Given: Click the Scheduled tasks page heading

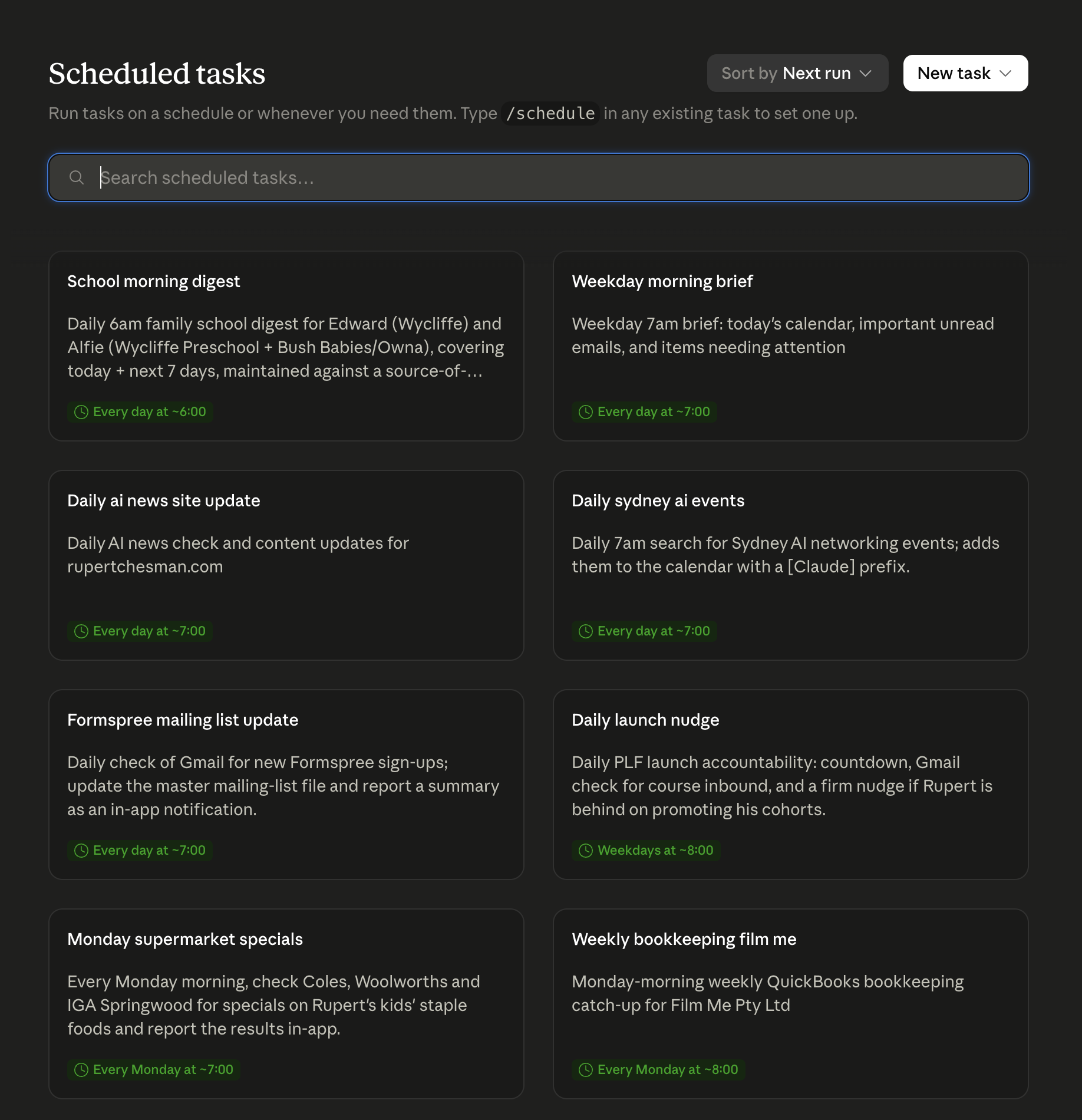Looking at the screenshot, I should [157, 74].
